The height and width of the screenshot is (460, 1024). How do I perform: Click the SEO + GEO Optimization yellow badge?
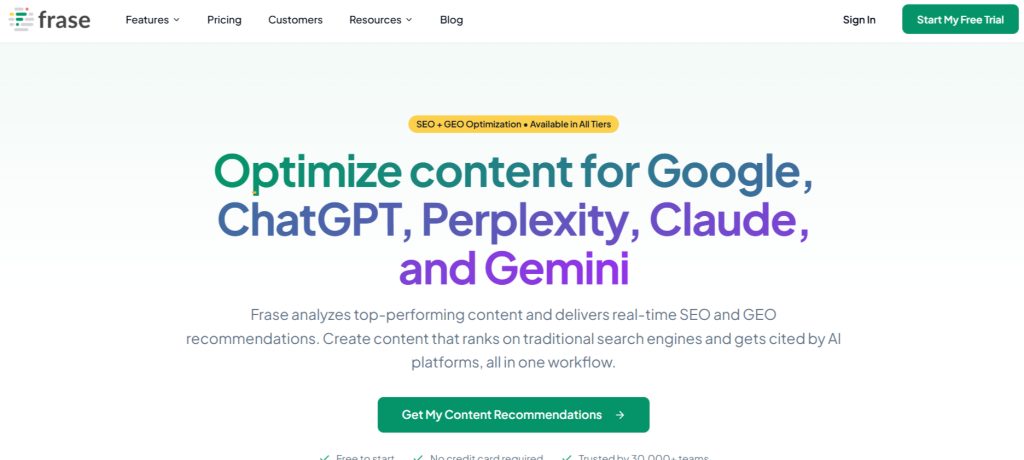coord(513,124)
